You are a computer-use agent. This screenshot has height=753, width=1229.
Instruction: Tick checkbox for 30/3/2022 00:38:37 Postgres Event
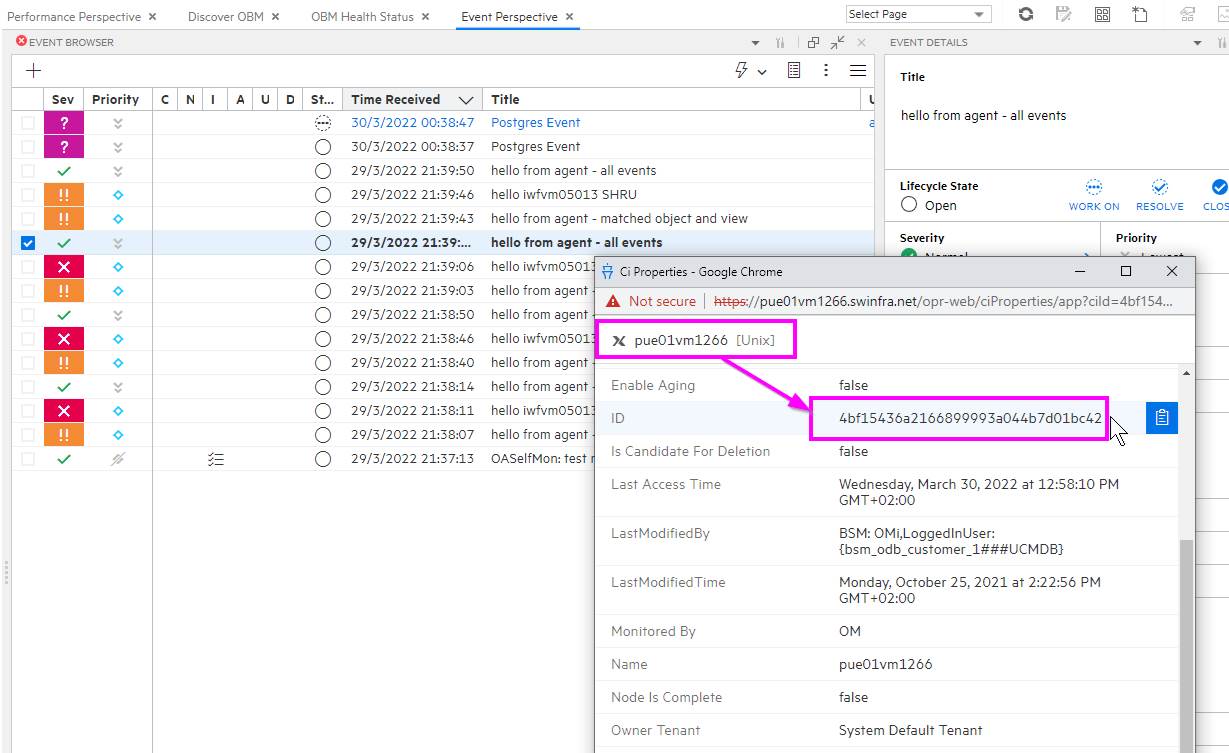(28, 147)
